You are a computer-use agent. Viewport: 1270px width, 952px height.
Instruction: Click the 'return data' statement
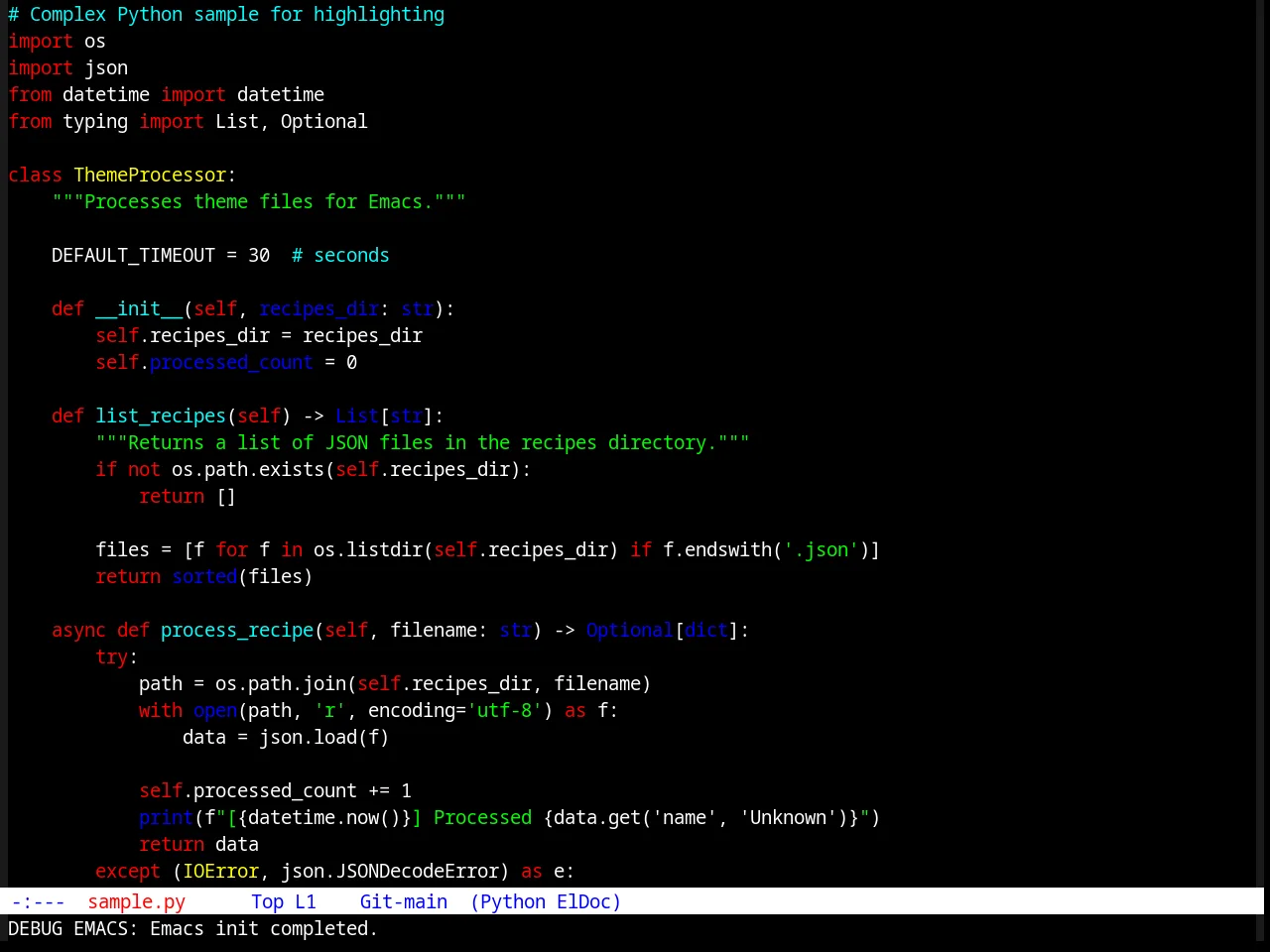[x=199, y=845]
